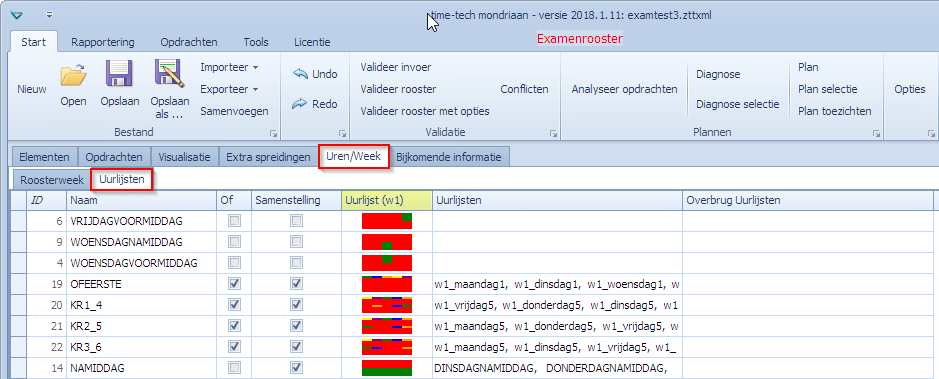Open Conflicten
939x379 pixels.
[525, 89]
